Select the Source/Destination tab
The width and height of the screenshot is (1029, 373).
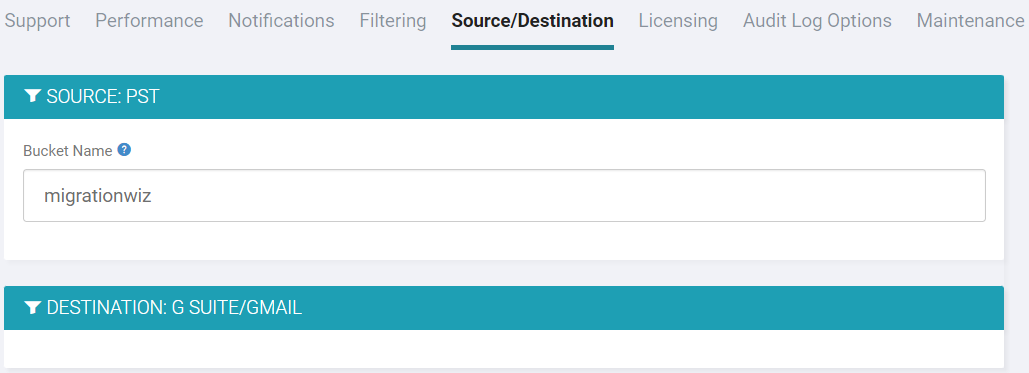[532, 20]
